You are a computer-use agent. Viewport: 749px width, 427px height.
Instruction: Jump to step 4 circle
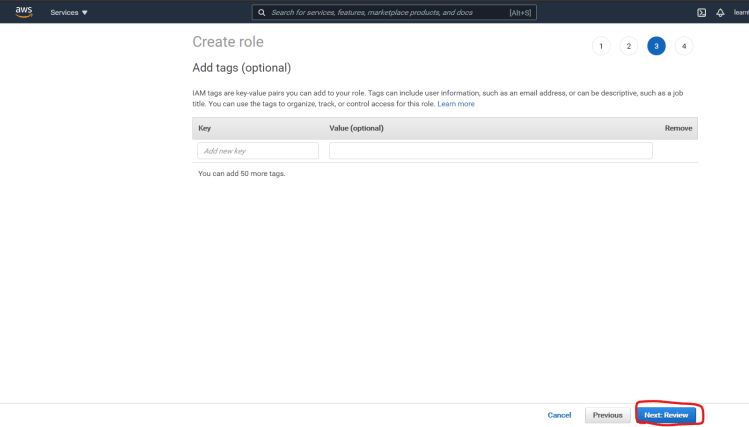[684, 46]
